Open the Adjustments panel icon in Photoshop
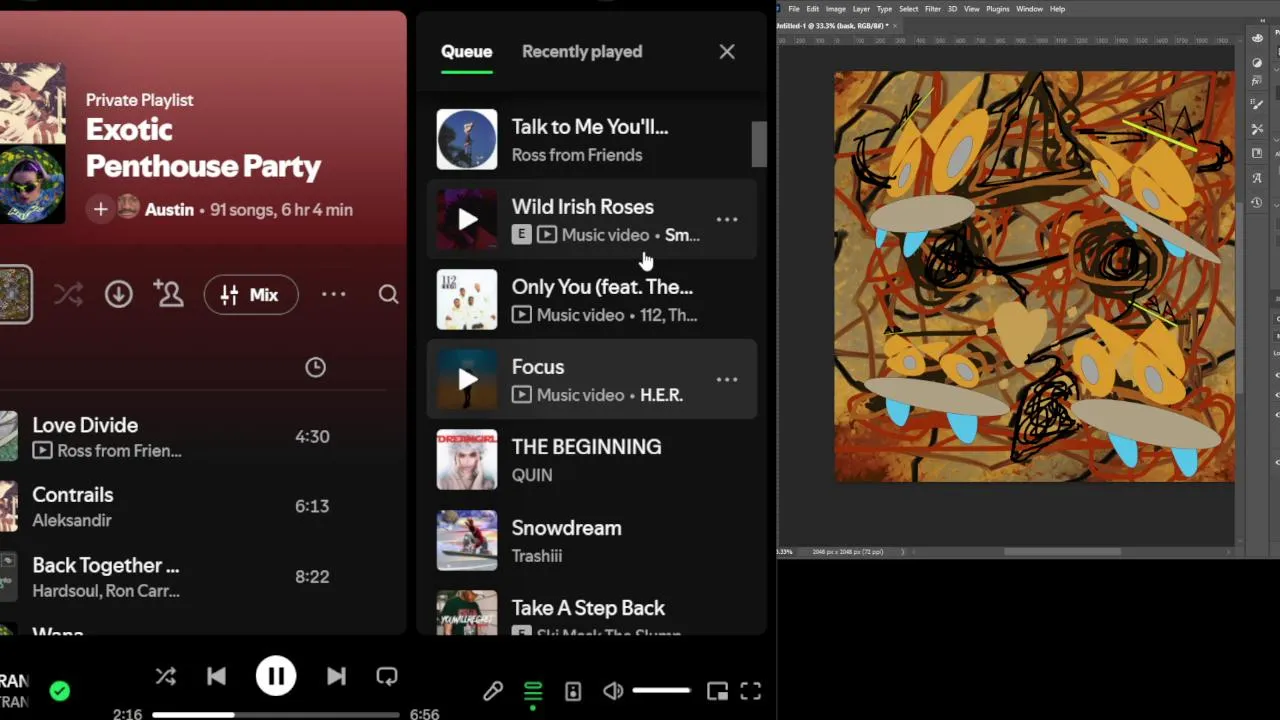This screenshot has height=720, width=1280. (x=1258, y=63)
